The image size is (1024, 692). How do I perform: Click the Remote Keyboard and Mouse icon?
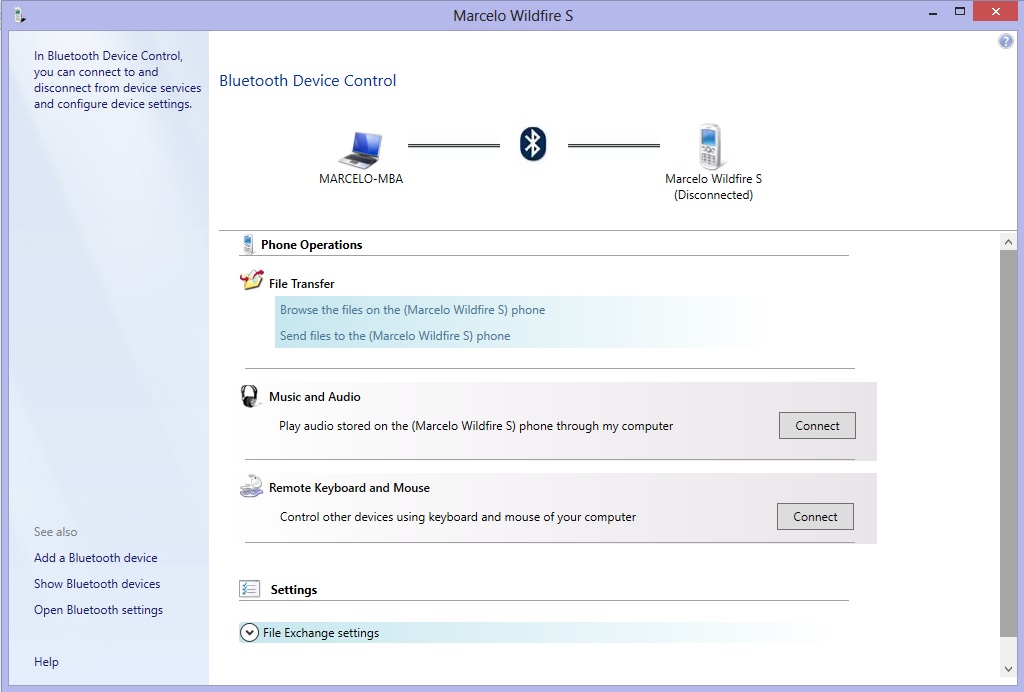[x=251, y=486]
